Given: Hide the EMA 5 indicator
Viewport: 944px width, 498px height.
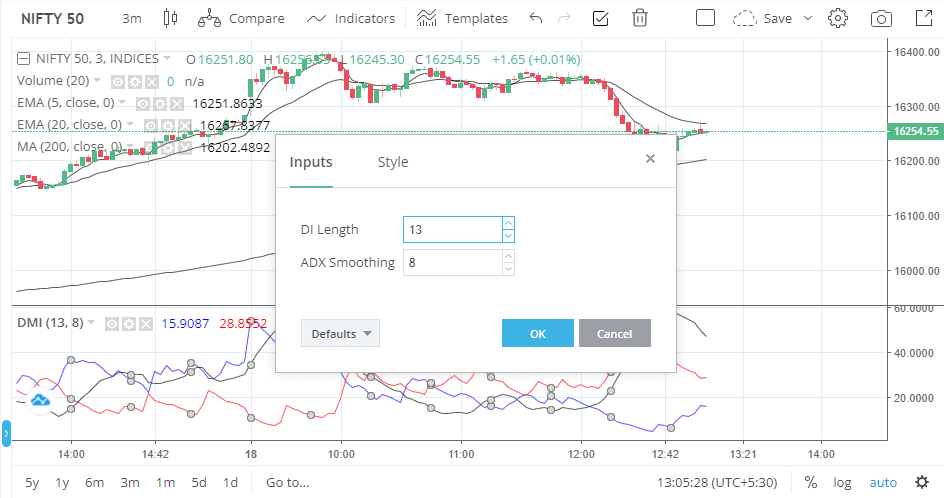Looking at the screenshot, I should 143,104.
